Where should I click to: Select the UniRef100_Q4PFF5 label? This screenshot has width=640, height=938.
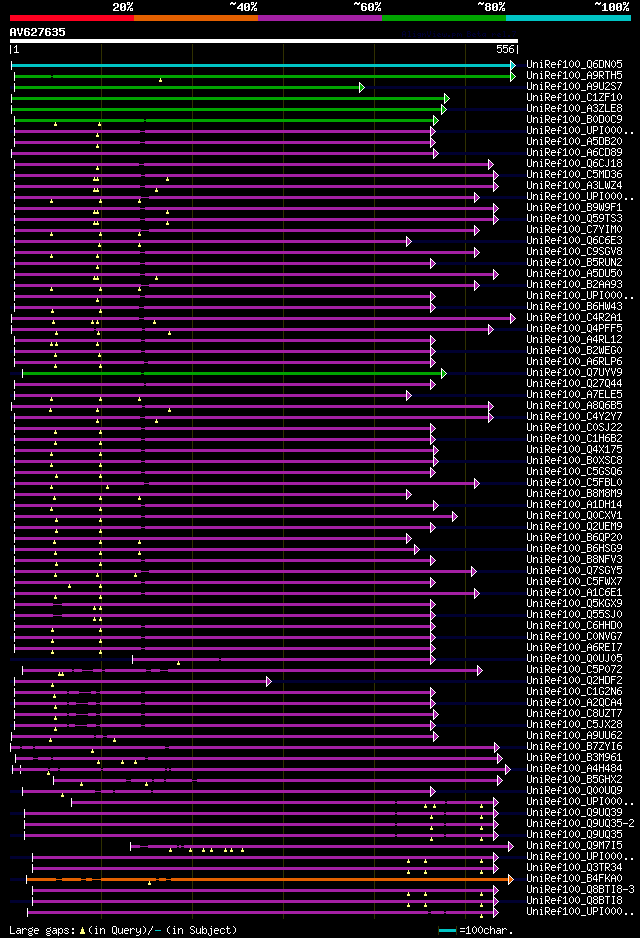point(574,328)
